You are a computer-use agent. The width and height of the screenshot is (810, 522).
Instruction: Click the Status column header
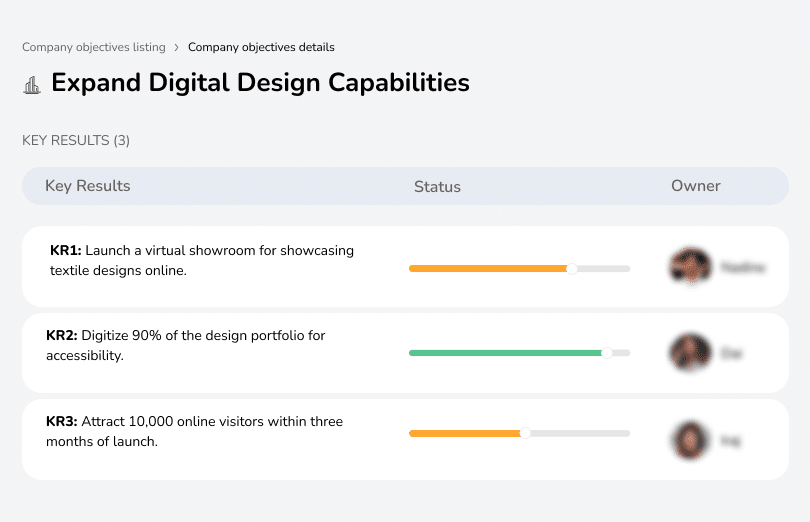point(437,187)
